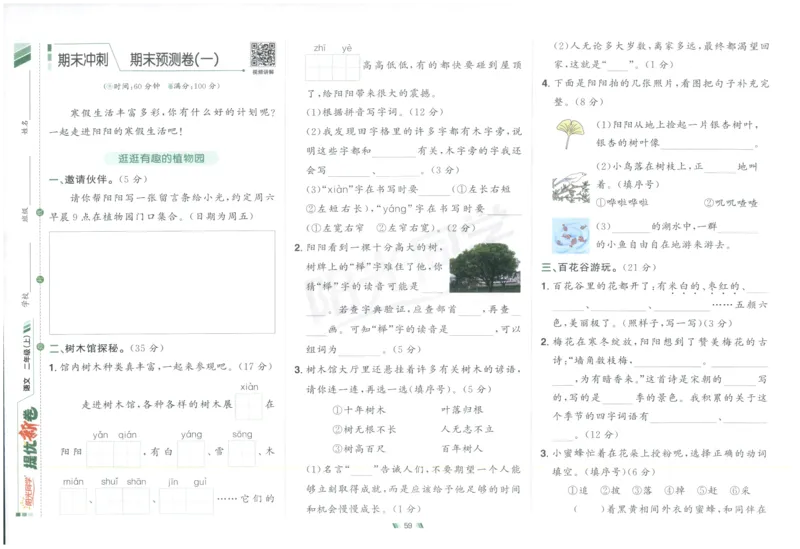The width and height of the screenshot is (800, 549).
Task: Click option ①哗啦哗啦
Action: click(x=622, y=202)
